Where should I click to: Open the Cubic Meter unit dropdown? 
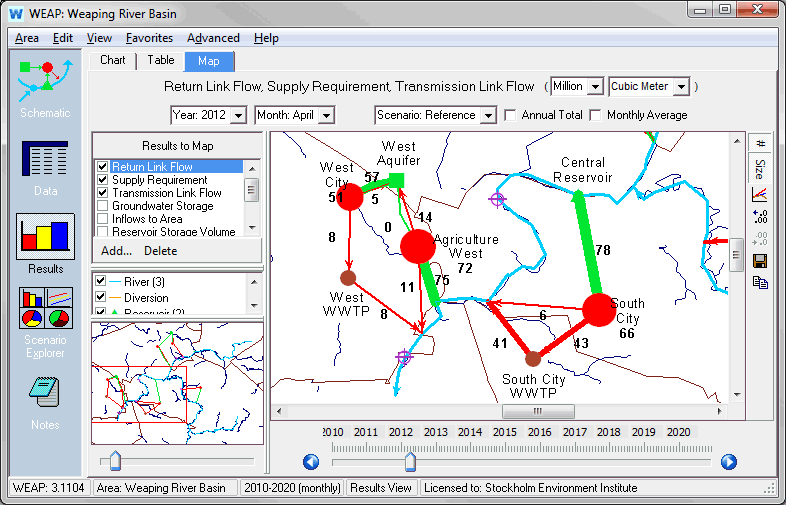(x=681, y=87)
